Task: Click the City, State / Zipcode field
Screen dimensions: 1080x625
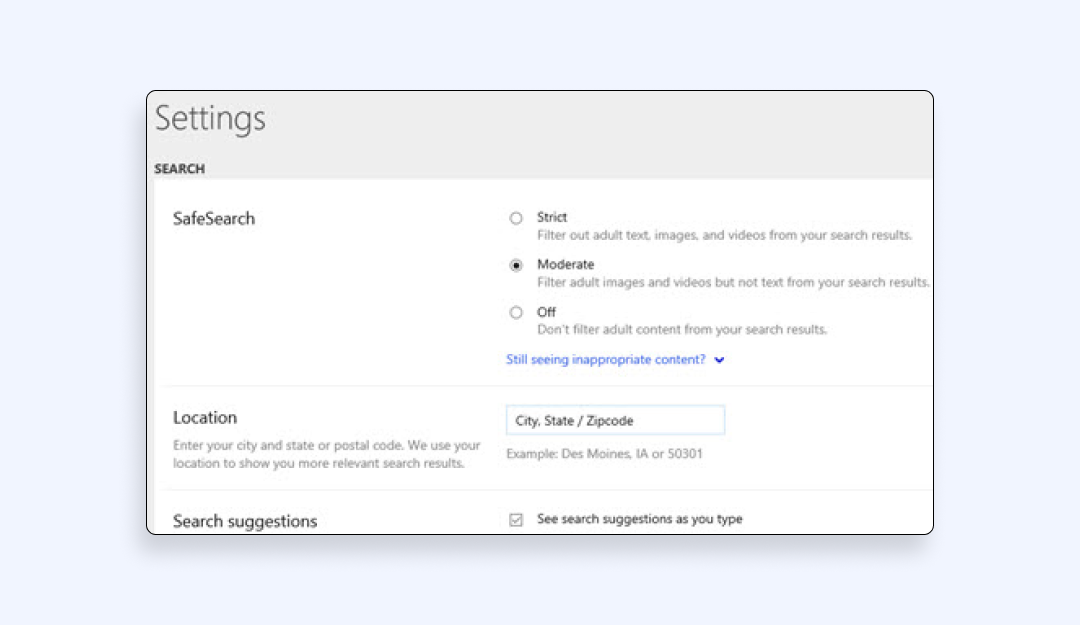Action: (x=615, y=421)
